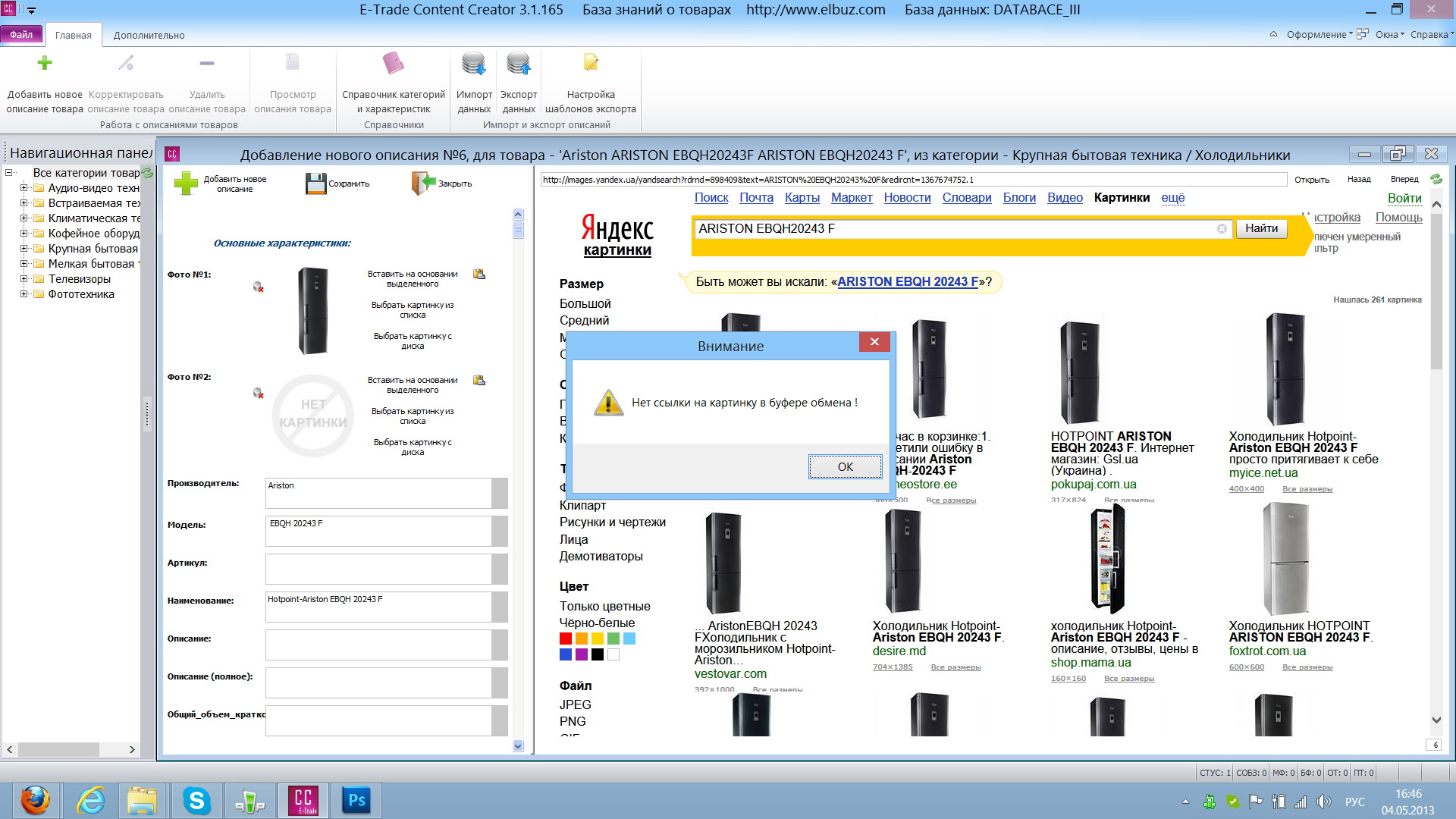Open the Справка dropdown menu
The height and width of the screenshot is (819, 1456).
pos(1432,34)
